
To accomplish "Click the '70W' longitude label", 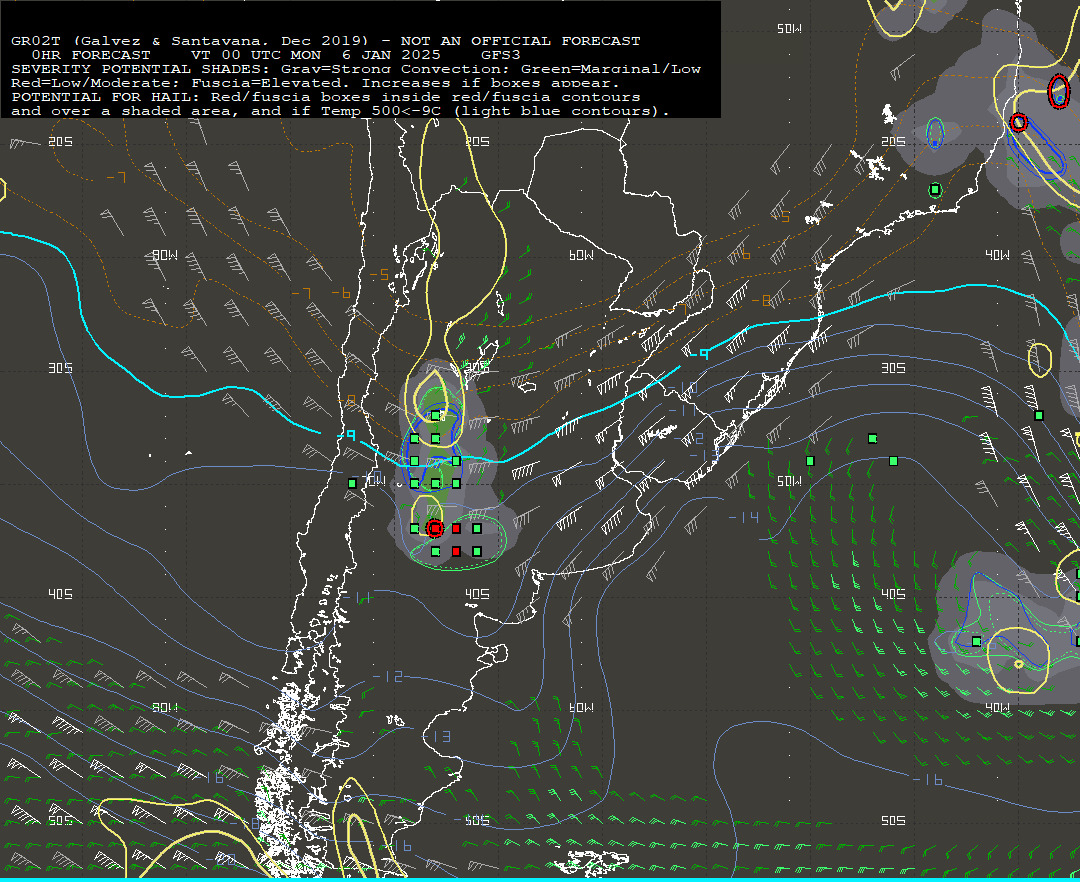I will coord(374,480).
